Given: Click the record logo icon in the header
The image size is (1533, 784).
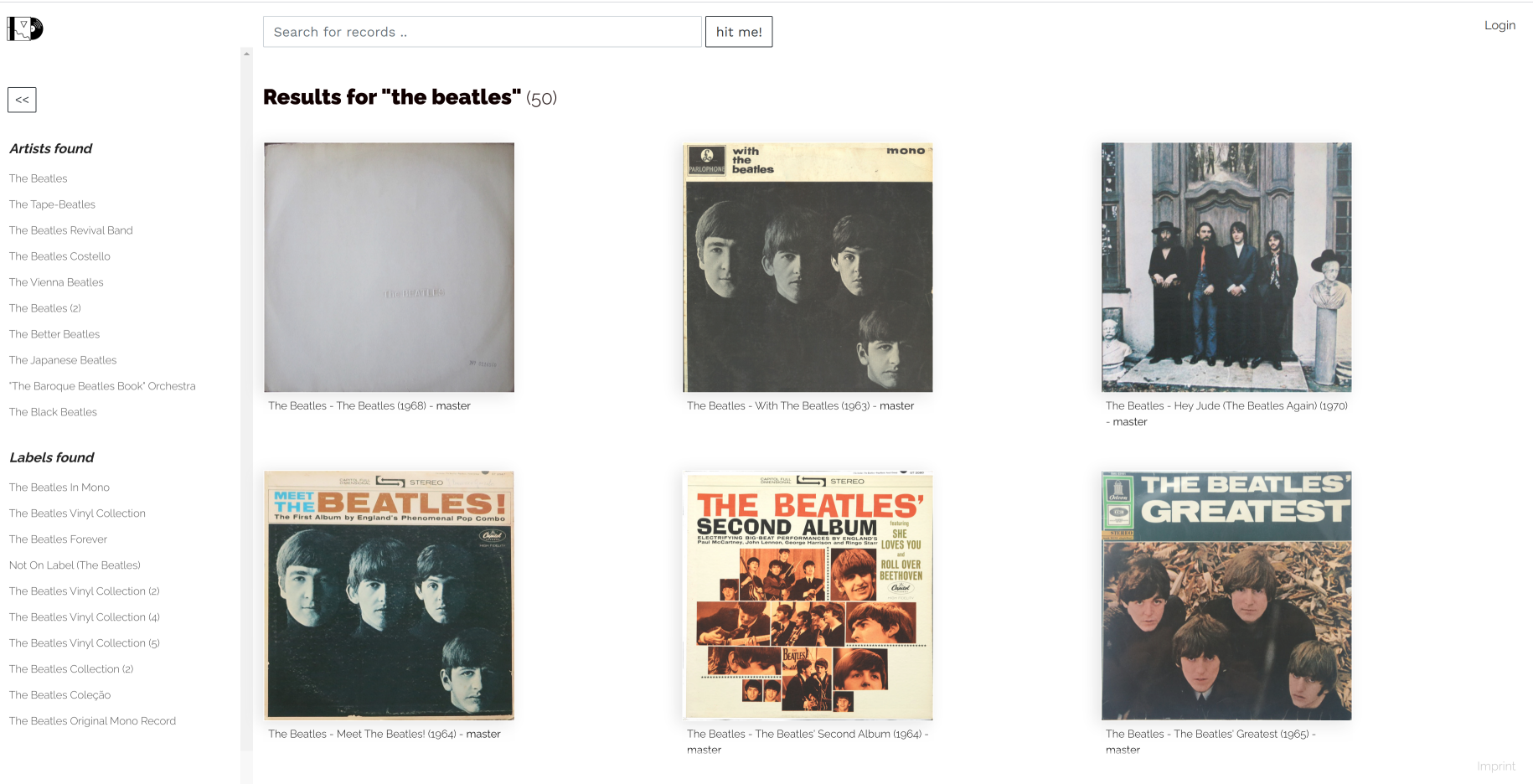Looking at the screenshot, I should click(x=25, y=28).
